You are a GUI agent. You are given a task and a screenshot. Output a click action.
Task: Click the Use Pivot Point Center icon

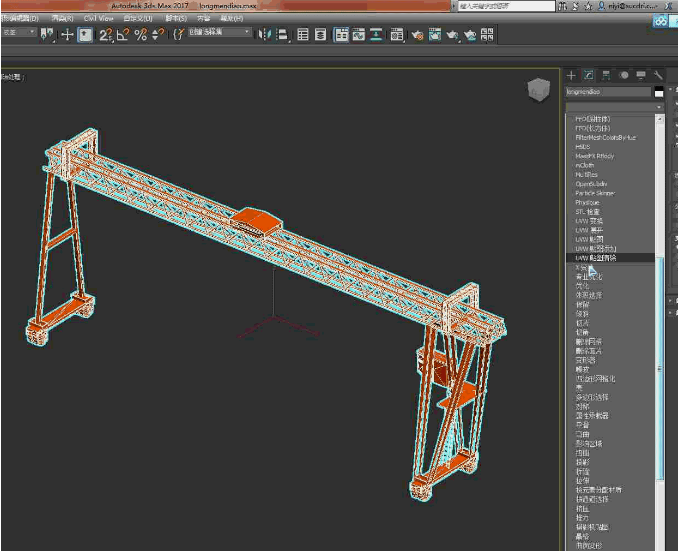[47, 34]
